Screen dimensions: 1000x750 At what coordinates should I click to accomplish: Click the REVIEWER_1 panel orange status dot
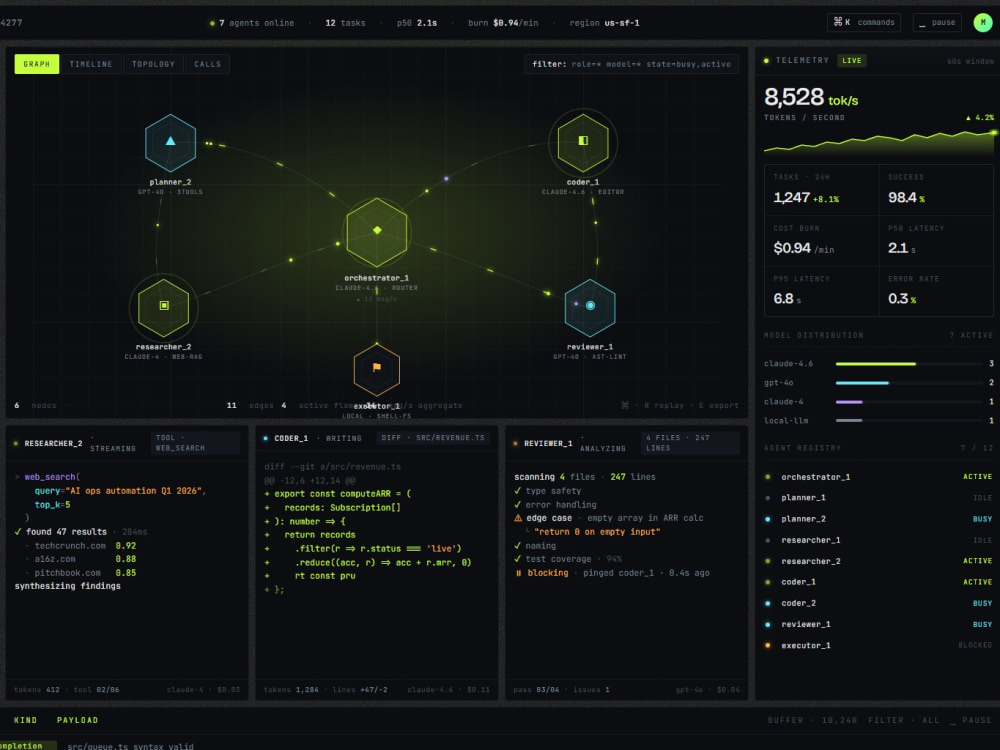point(515,443)
